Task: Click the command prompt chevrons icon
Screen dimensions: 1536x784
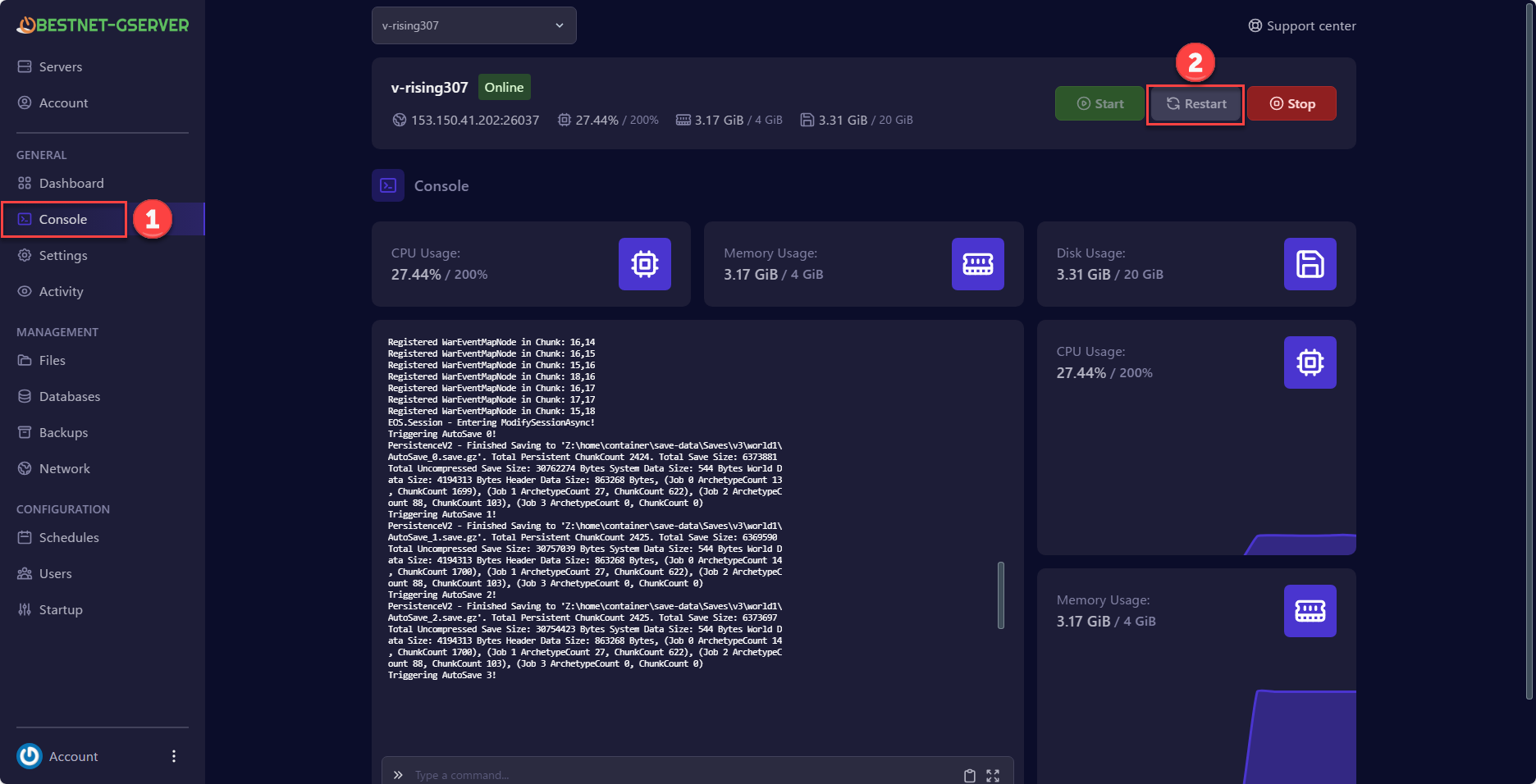Action: [398, 775]
